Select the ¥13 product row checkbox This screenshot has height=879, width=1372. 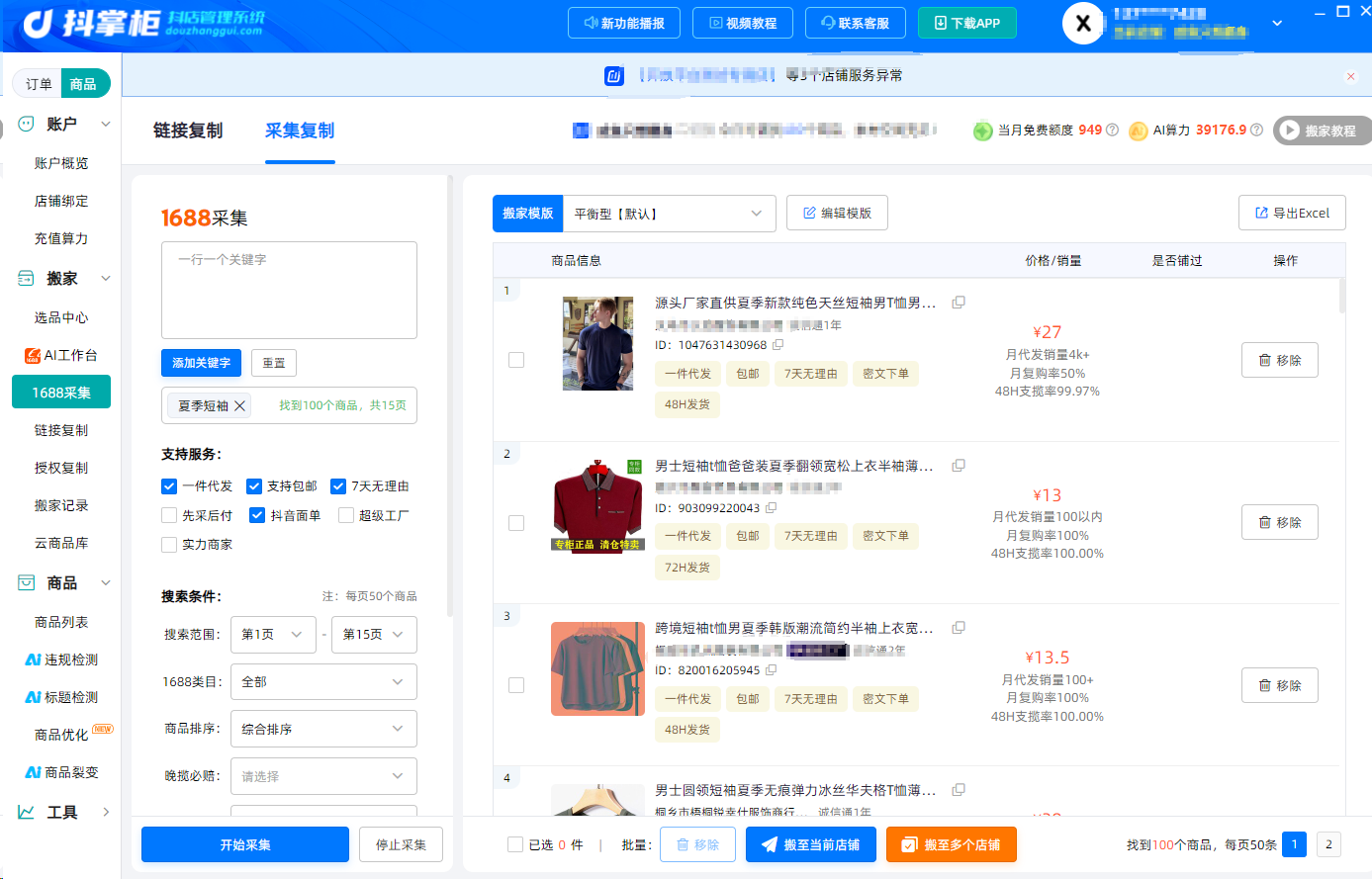click(516, 523)
